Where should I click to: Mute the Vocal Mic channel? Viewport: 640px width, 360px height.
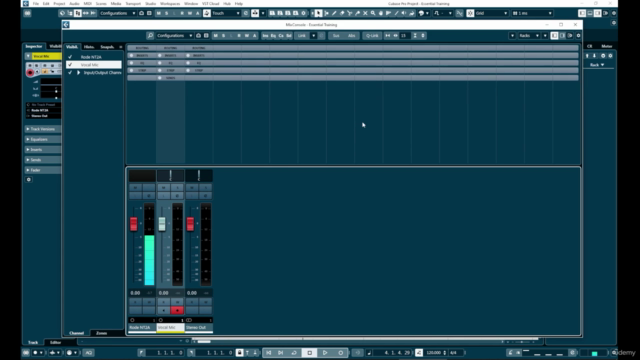point(164,187)
